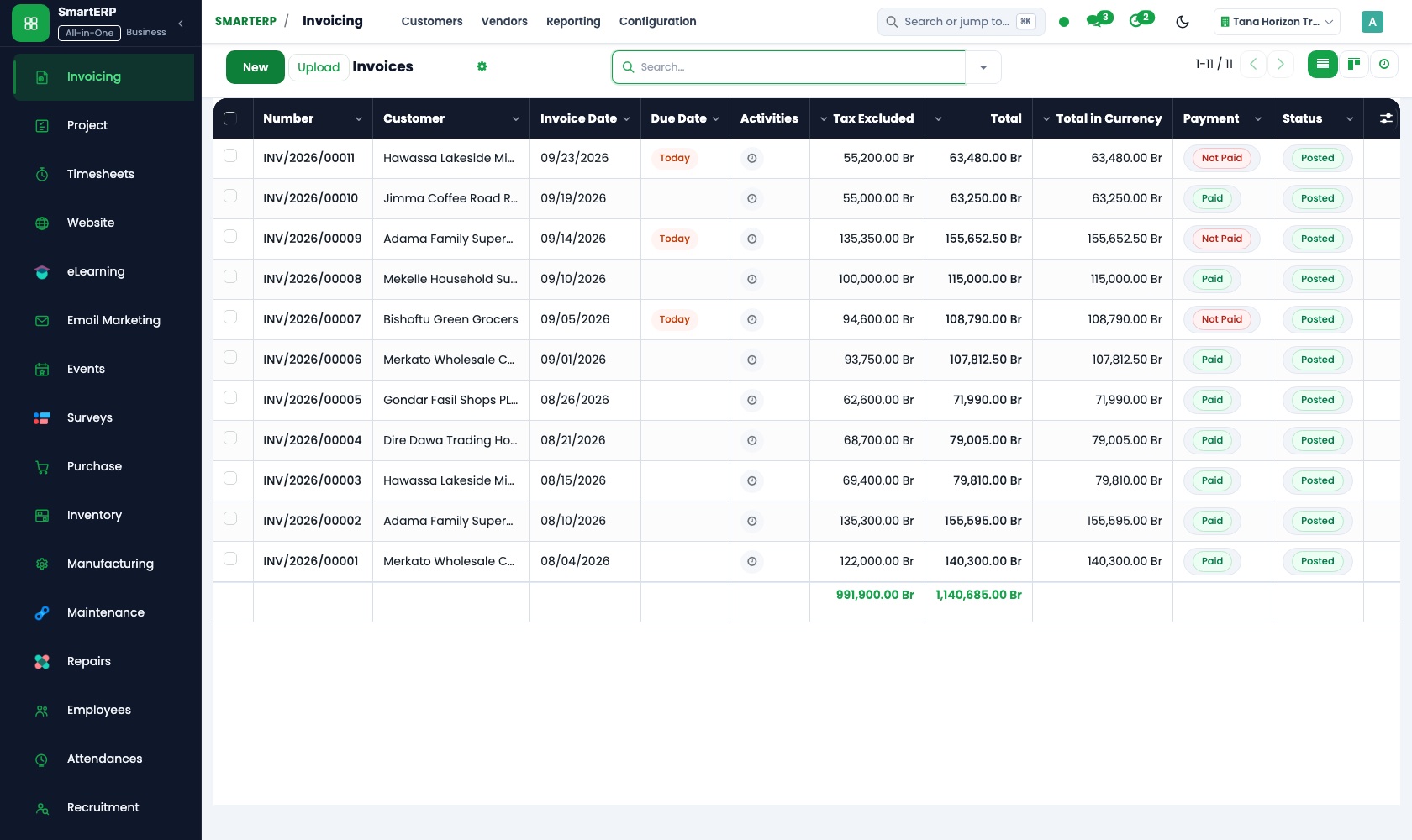Go to previous page of invoices
The width and height of the screenshot is (1412, 840).
[1252, 64]
